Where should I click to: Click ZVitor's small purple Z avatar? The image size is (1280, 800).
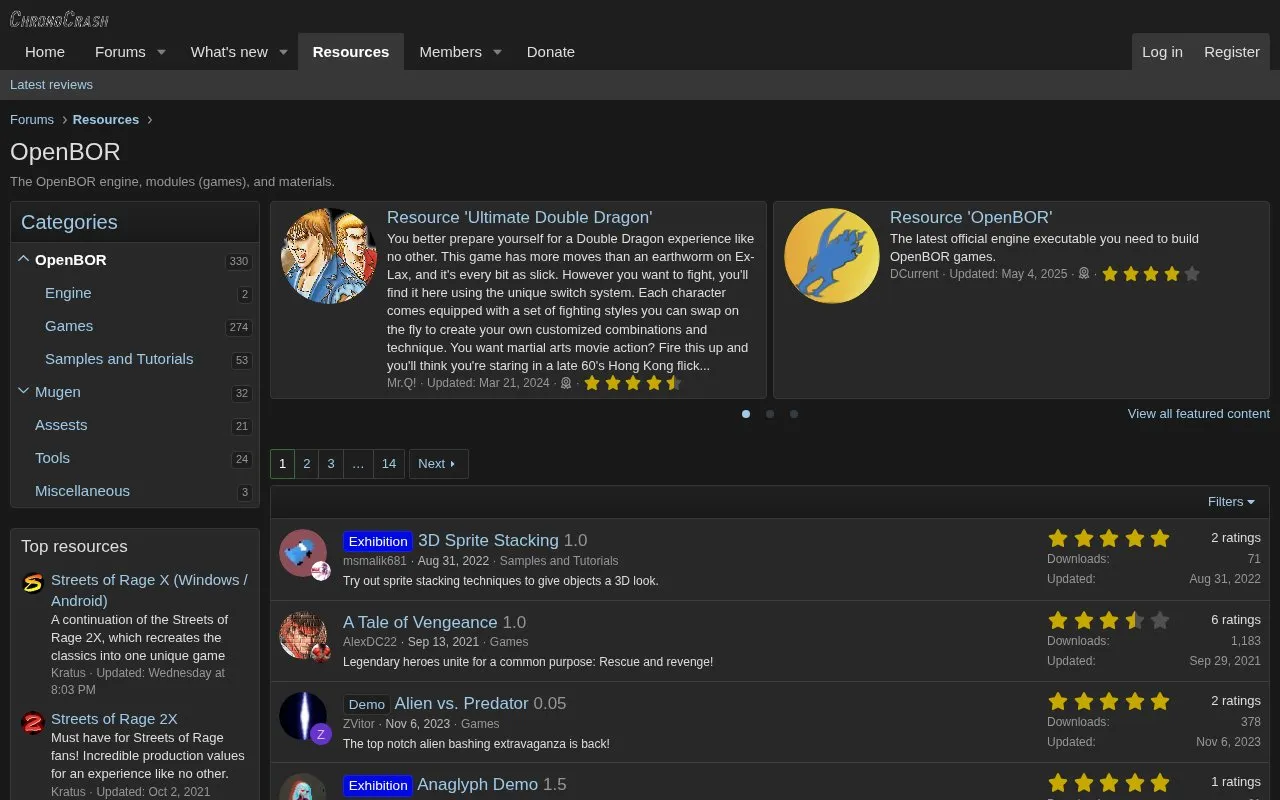(x=321, y=734)
